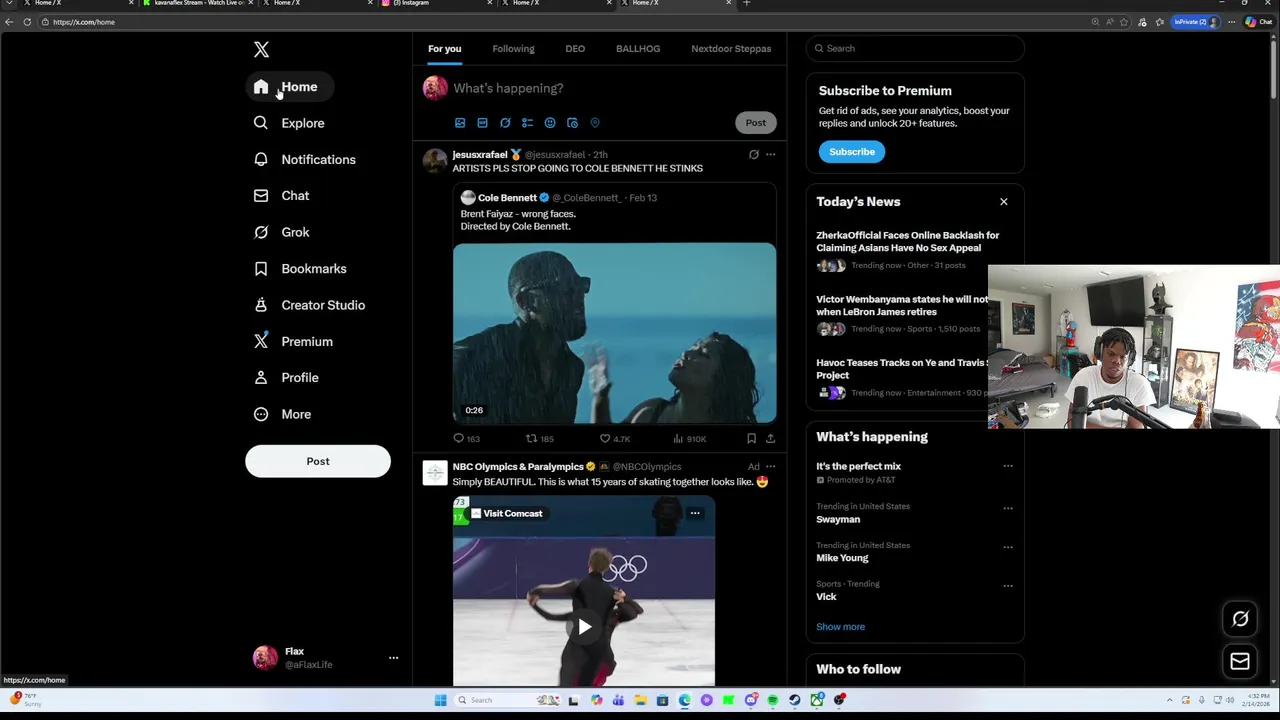The height and width of the screenshot is (720, 1280).
Task: Switch to the Nextdoor Steppas tab
Action: click(731, 48)
